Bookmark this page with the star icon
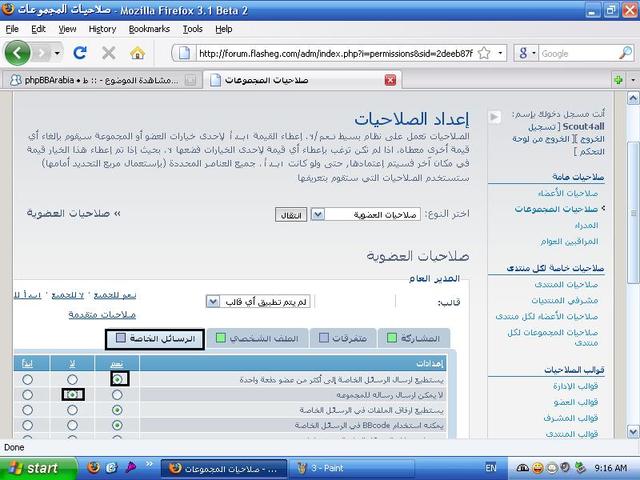The height and width of the screenshot is (480, 640). (x=484, y=53)
